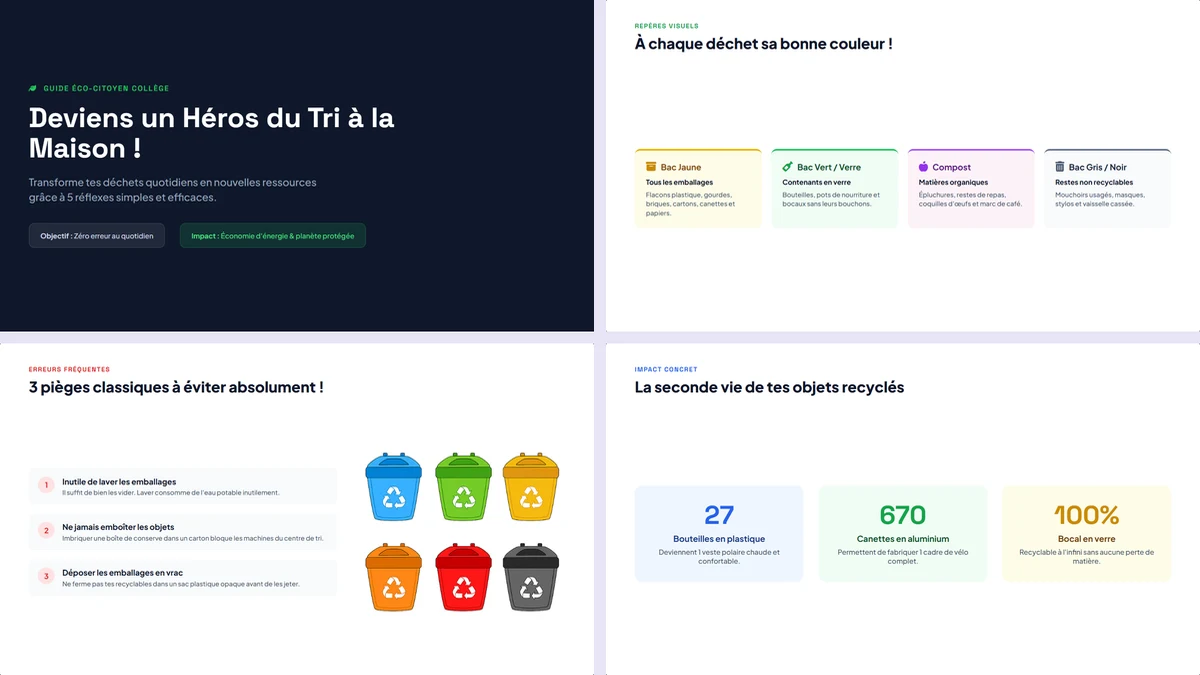The image size is (1200, 675).
Task: Click the text Mouchoirs usagés, masques
Action: 1100,199
